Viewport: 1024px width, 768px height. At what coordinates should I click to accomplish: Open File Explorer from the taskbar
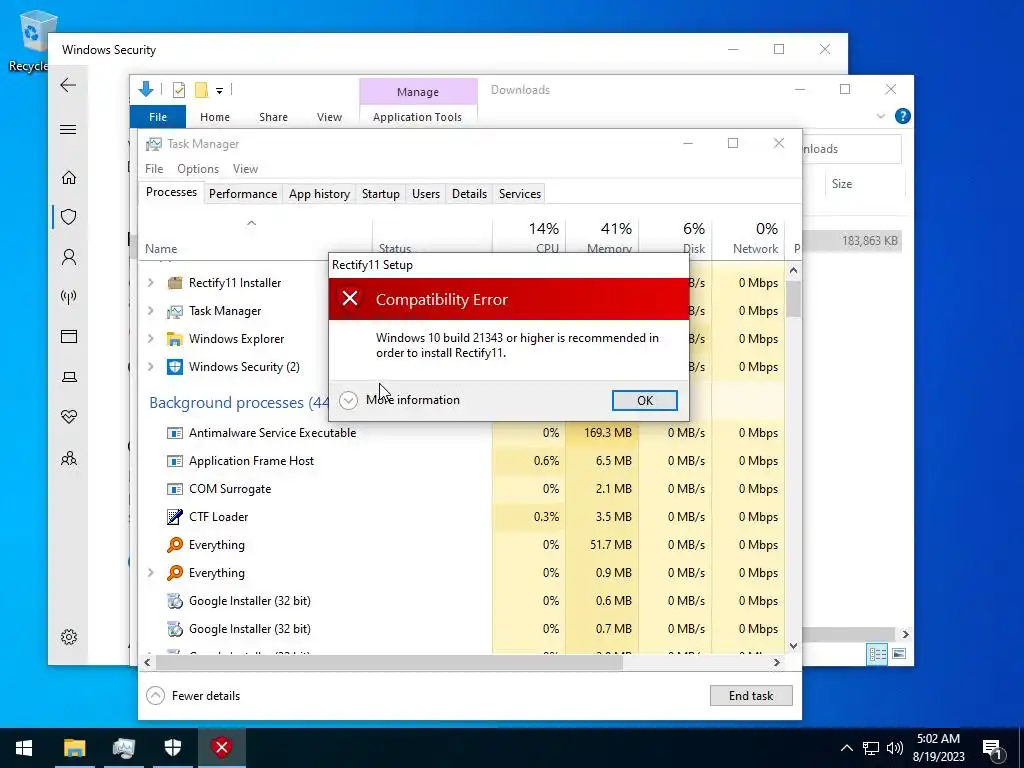pyautogui.click(x=74, y=748)
